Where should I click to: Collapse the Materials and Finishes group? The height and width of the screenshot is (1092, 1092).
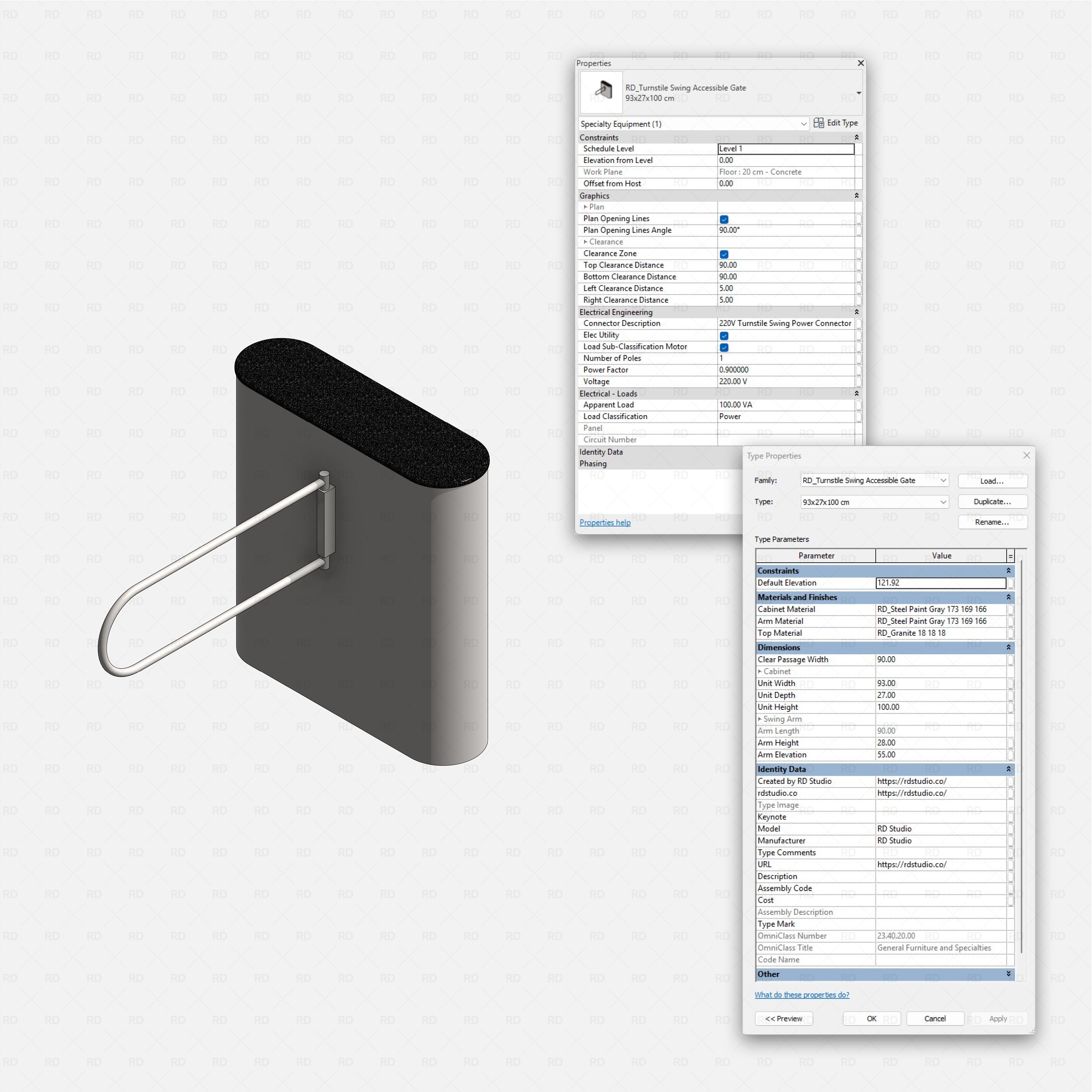[x=1008, y=598]
